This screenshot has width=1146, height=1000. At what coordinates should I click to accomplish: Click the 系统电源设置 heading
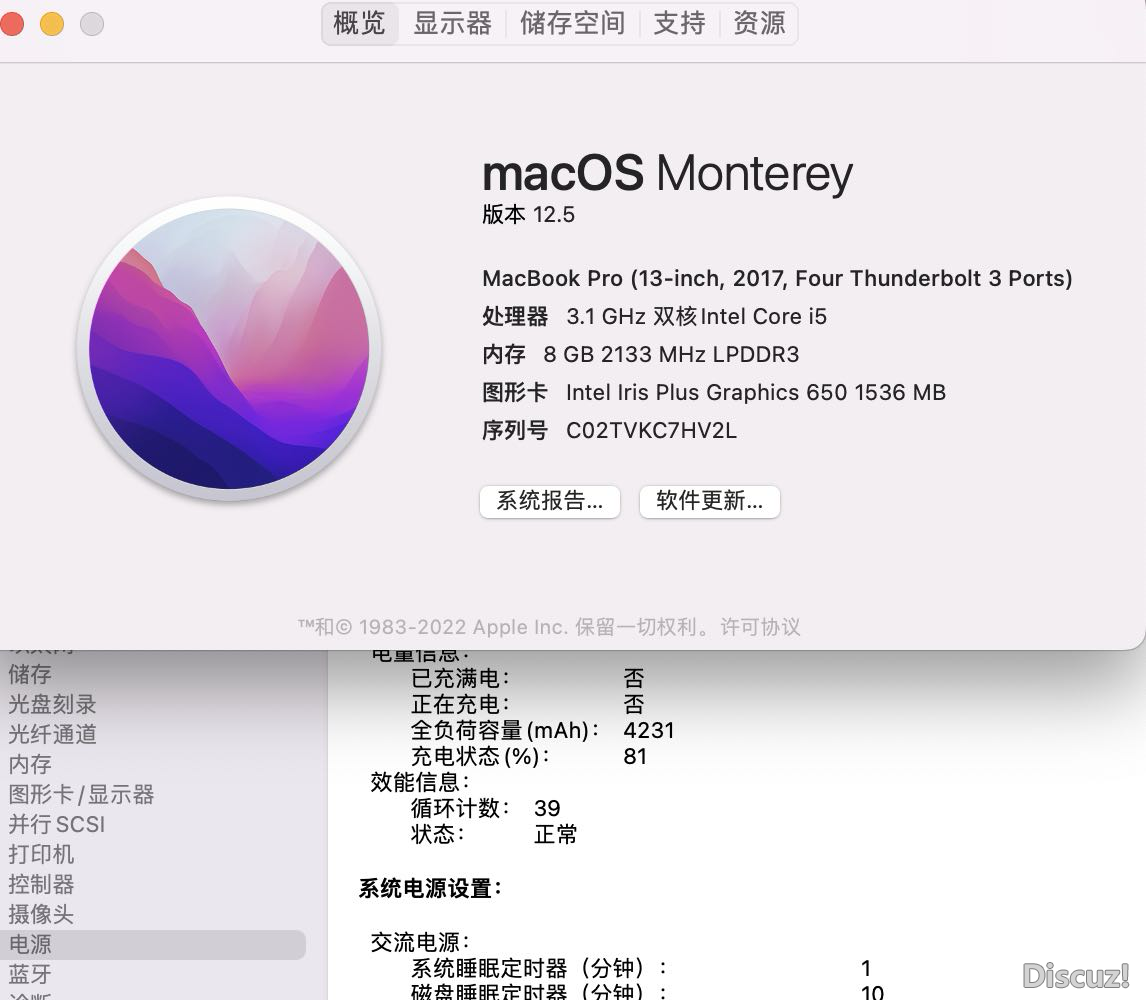click(430, 889)
